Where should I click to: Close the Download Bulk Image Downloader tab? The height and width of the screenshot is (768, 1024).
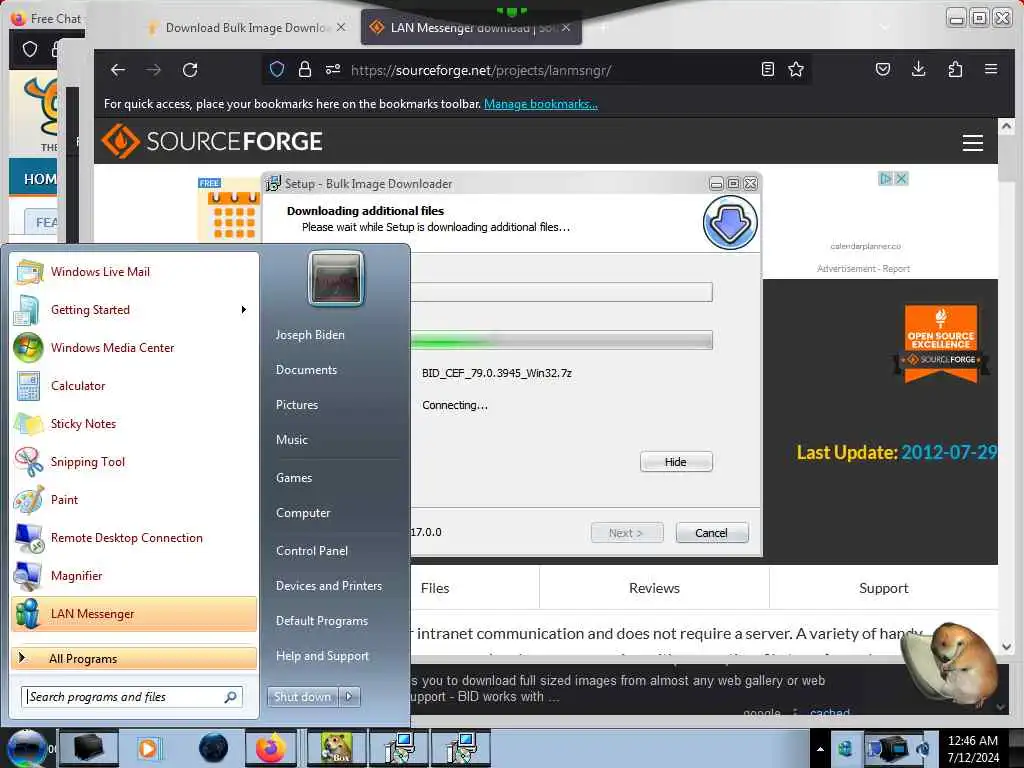pos(341,27)
